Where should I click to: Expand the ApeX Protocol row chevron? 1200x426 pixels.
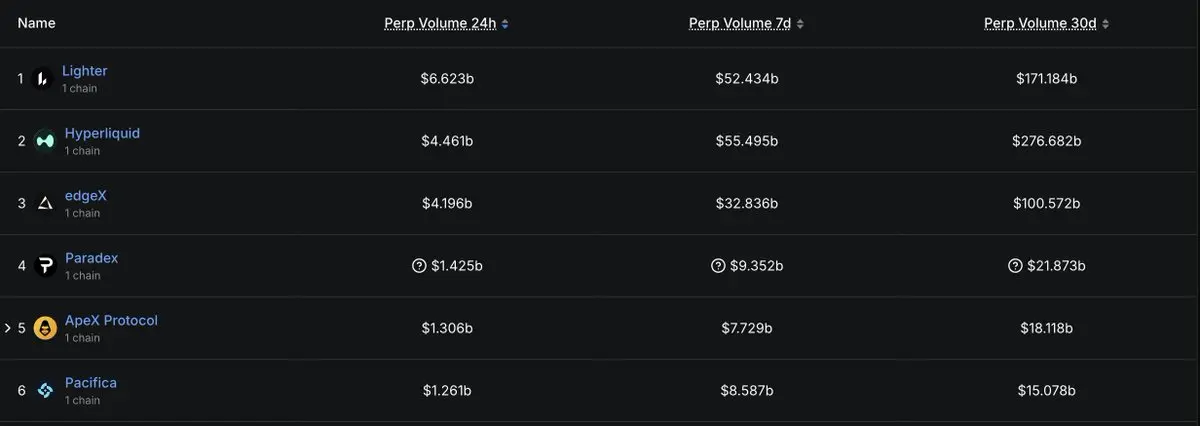[x=8, y=328]
